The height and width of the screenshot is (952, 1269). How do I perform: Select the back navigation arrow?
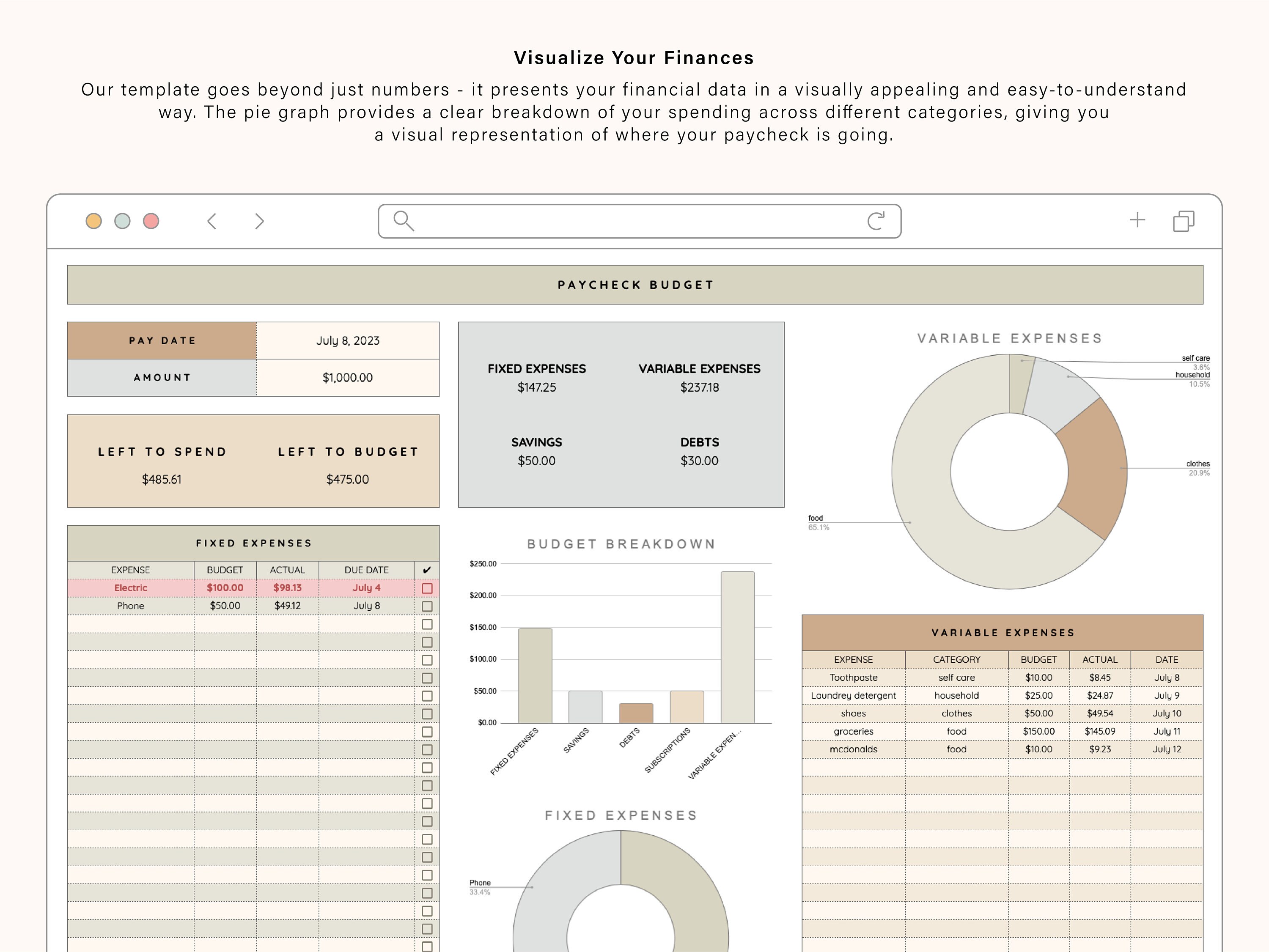(x=212, y=221)
